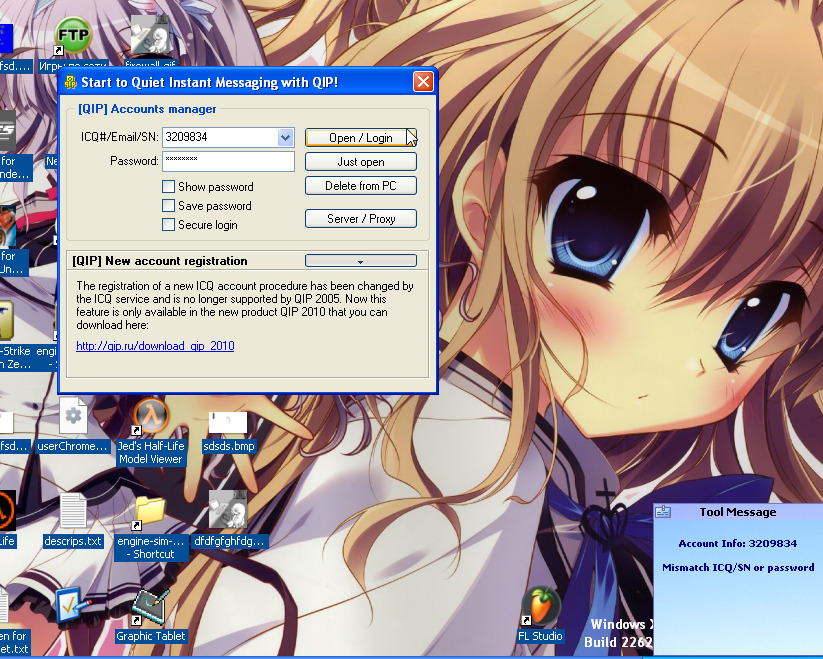This screenshot has width=823, height=659.
Task: Click the QIP logo icon in the title bar
Action: (x=70, y=82)
